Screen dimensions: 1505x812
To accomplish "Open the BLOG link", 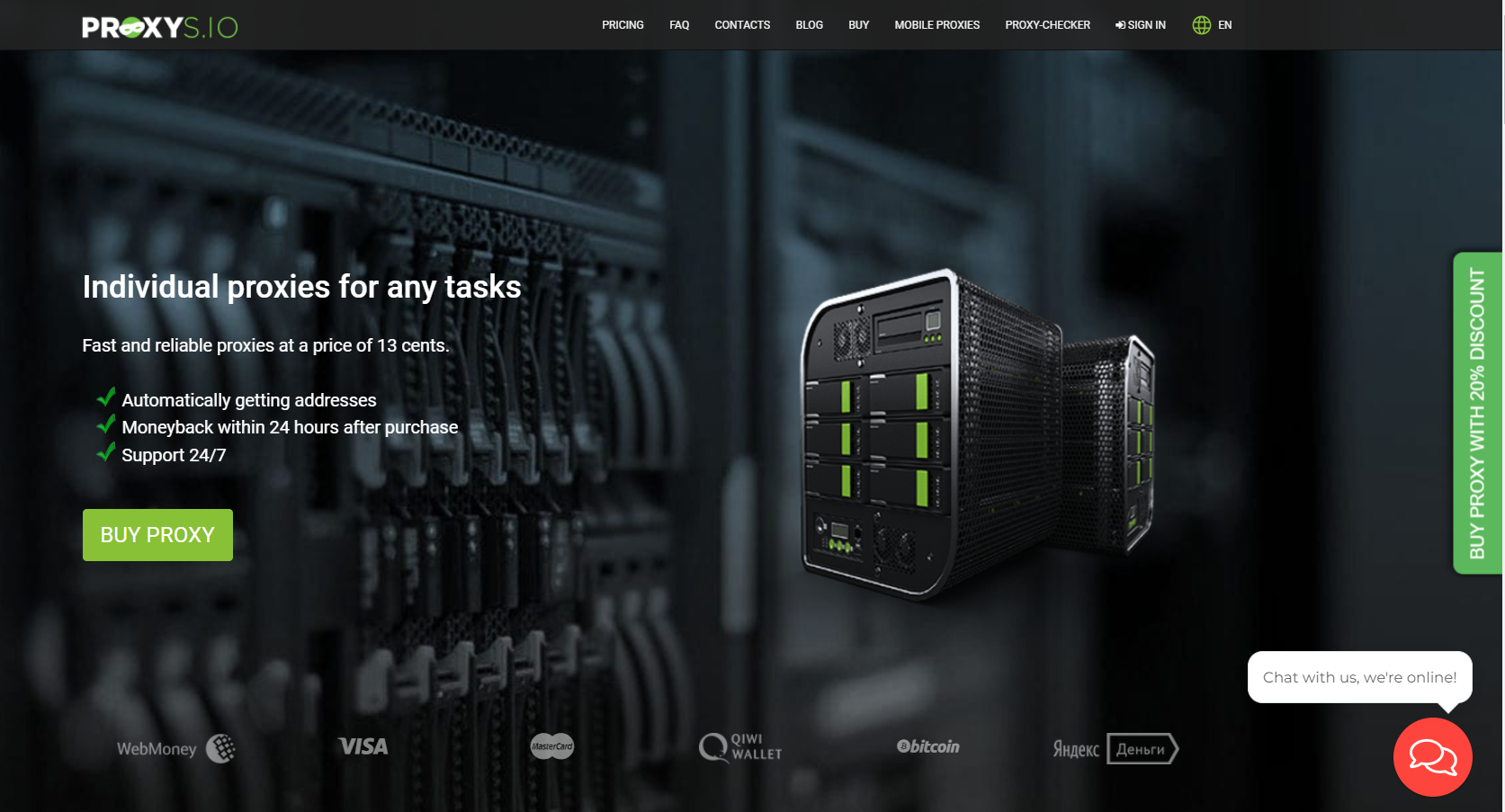I will 809,25.
